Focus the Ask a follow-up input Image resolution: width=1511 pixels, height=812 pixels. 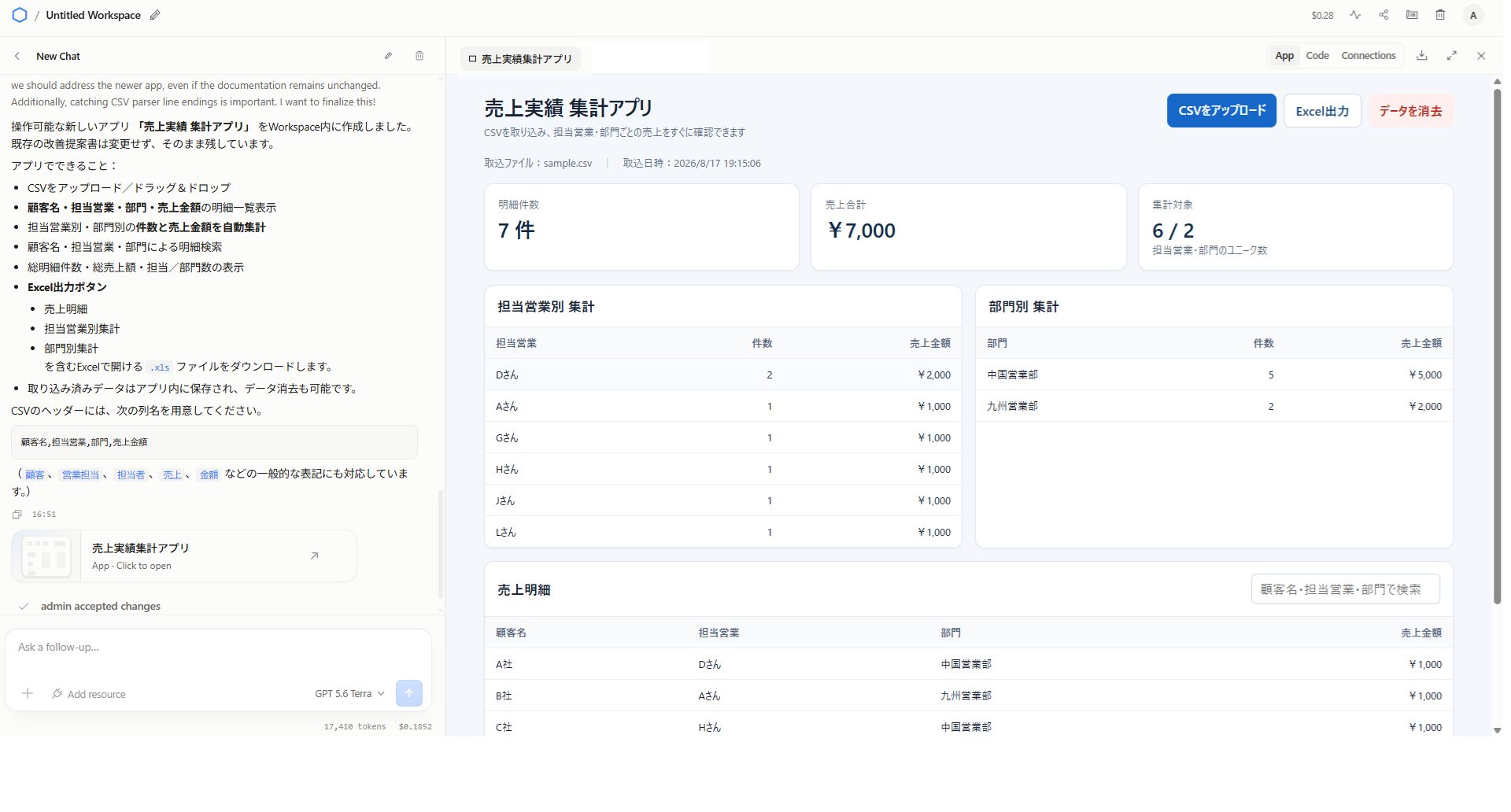pos(218,648)
